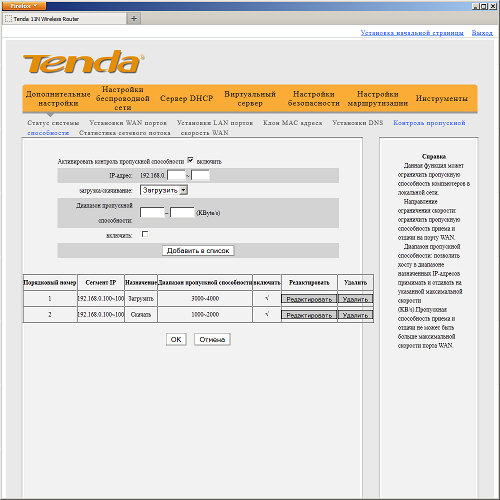Open Настройки беспроводной сети menu

(x=123, y=98)
